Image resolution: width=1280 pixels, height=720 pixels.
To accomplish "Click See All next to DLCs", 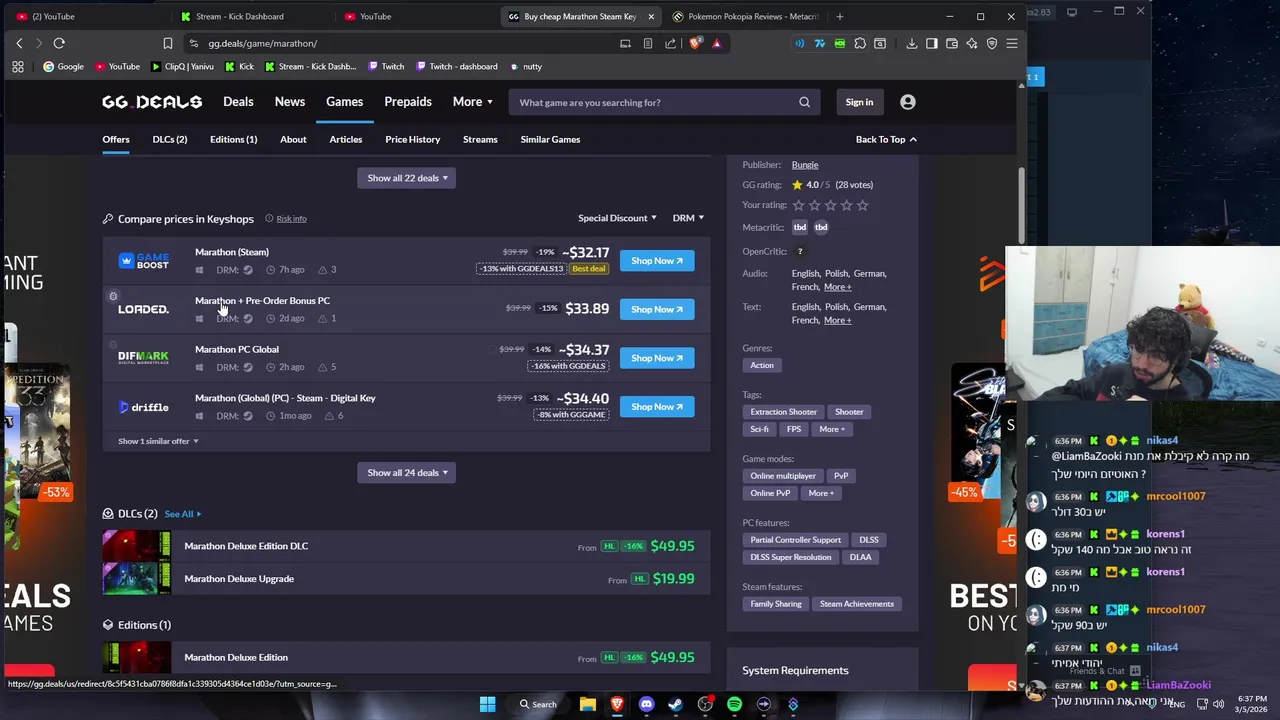I will (x=182, y=514).
